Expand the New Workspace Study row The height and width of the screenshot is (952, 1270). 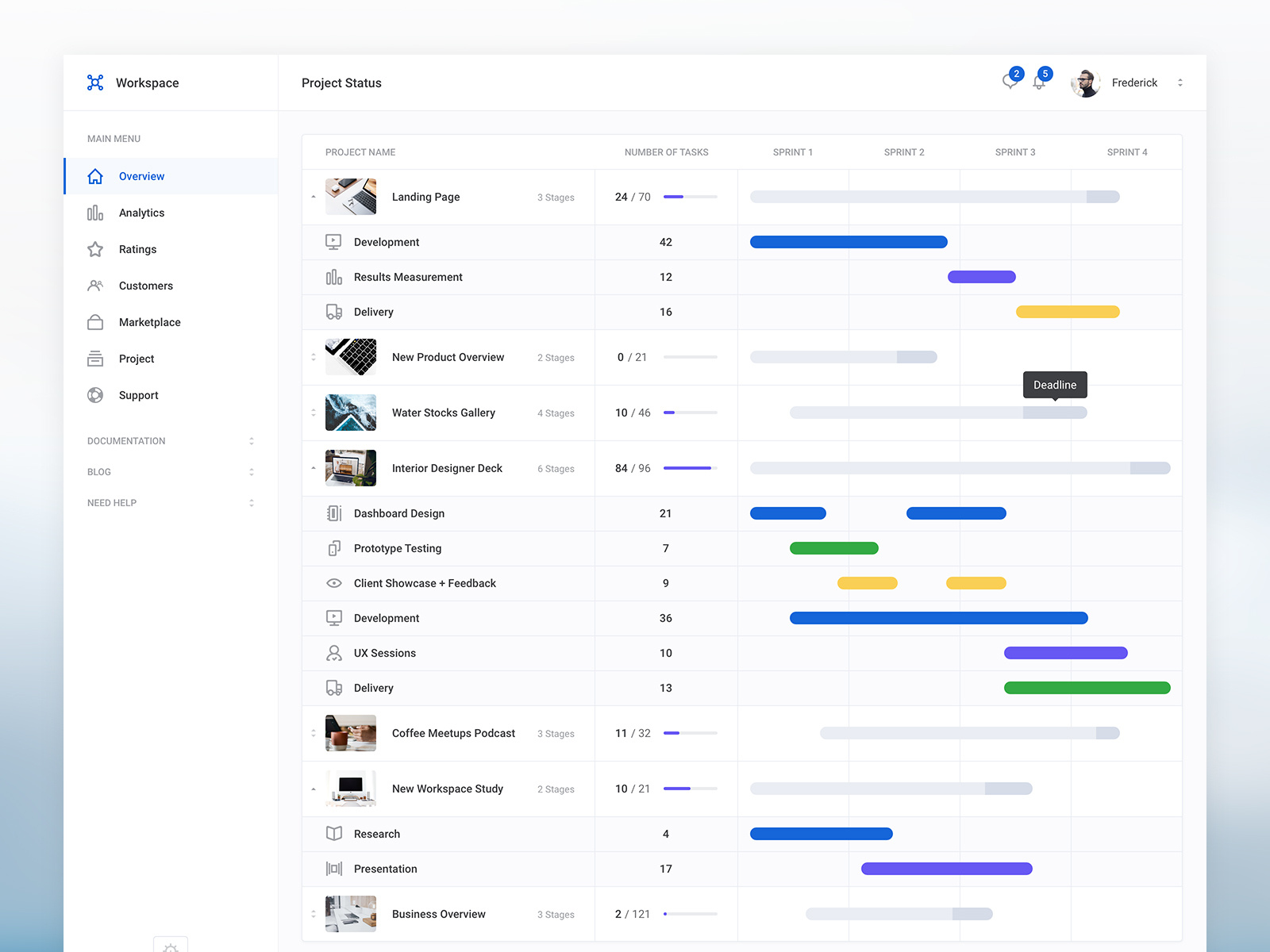tap(314, 789)
